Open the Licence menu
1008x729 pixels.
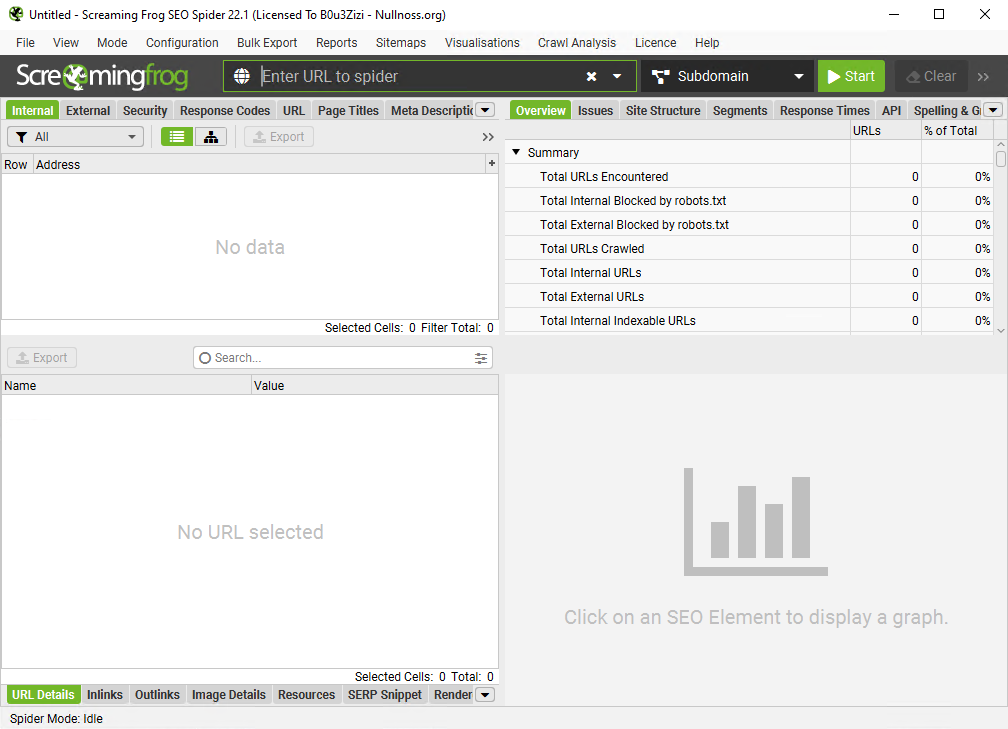click(x=655, y=42)
